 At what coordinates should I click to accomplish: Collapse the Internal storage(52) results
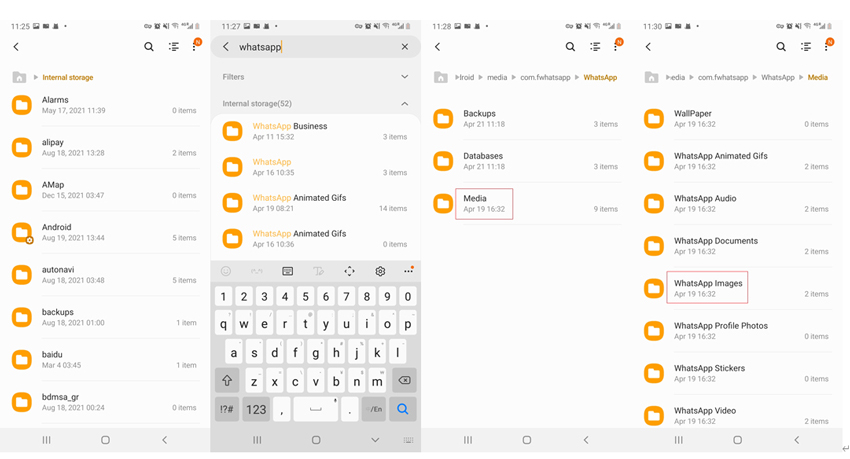coord(404,104)
